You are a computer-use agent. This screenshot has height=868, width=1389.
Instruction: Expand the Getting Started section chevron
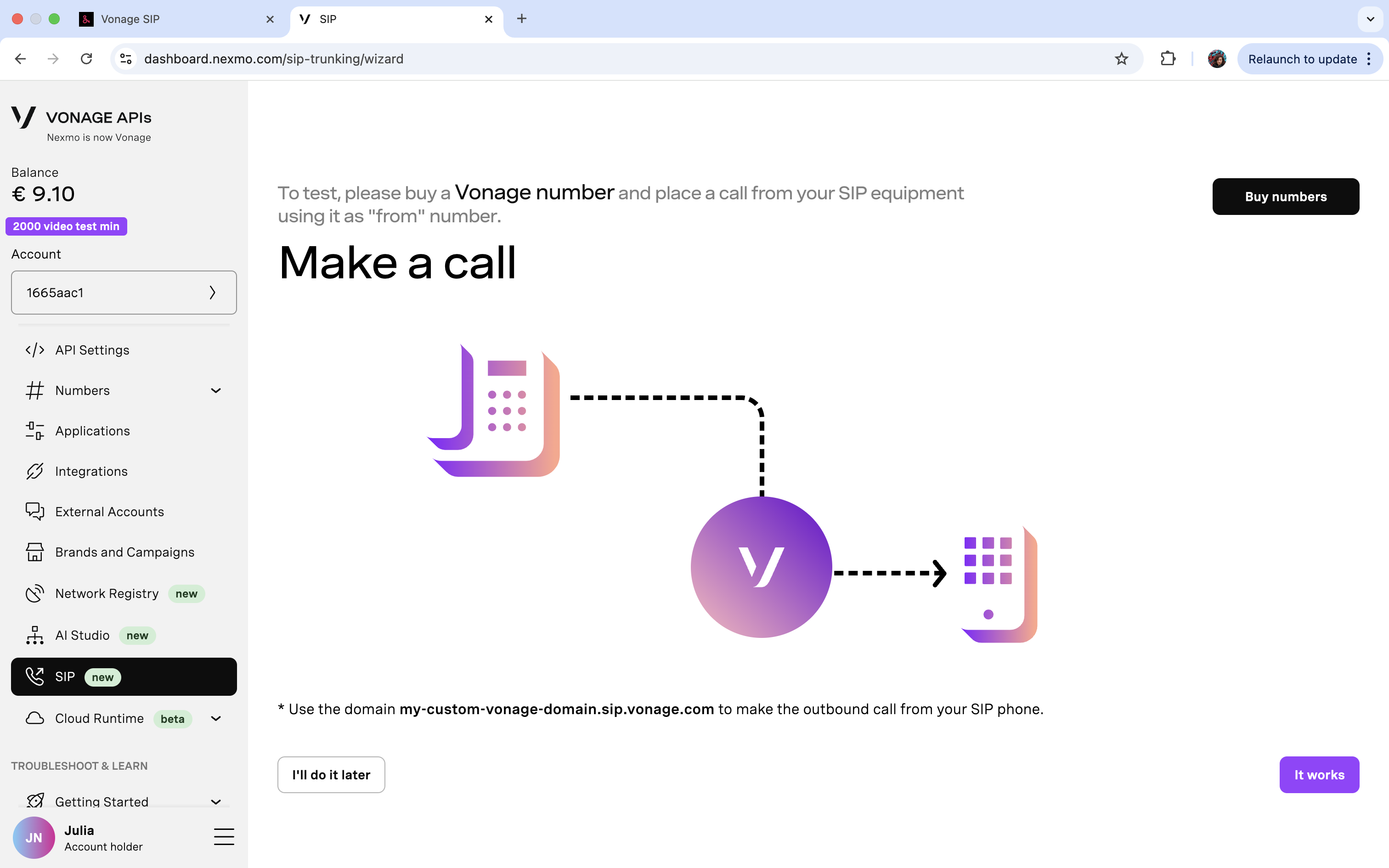coord(216,801)
